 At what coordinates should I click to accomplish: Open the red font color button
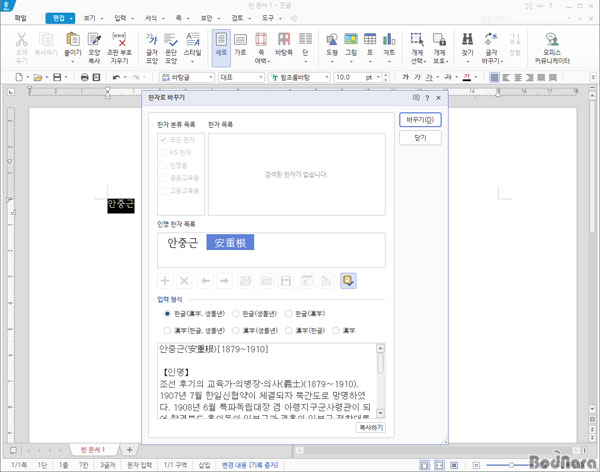[466, 77]
